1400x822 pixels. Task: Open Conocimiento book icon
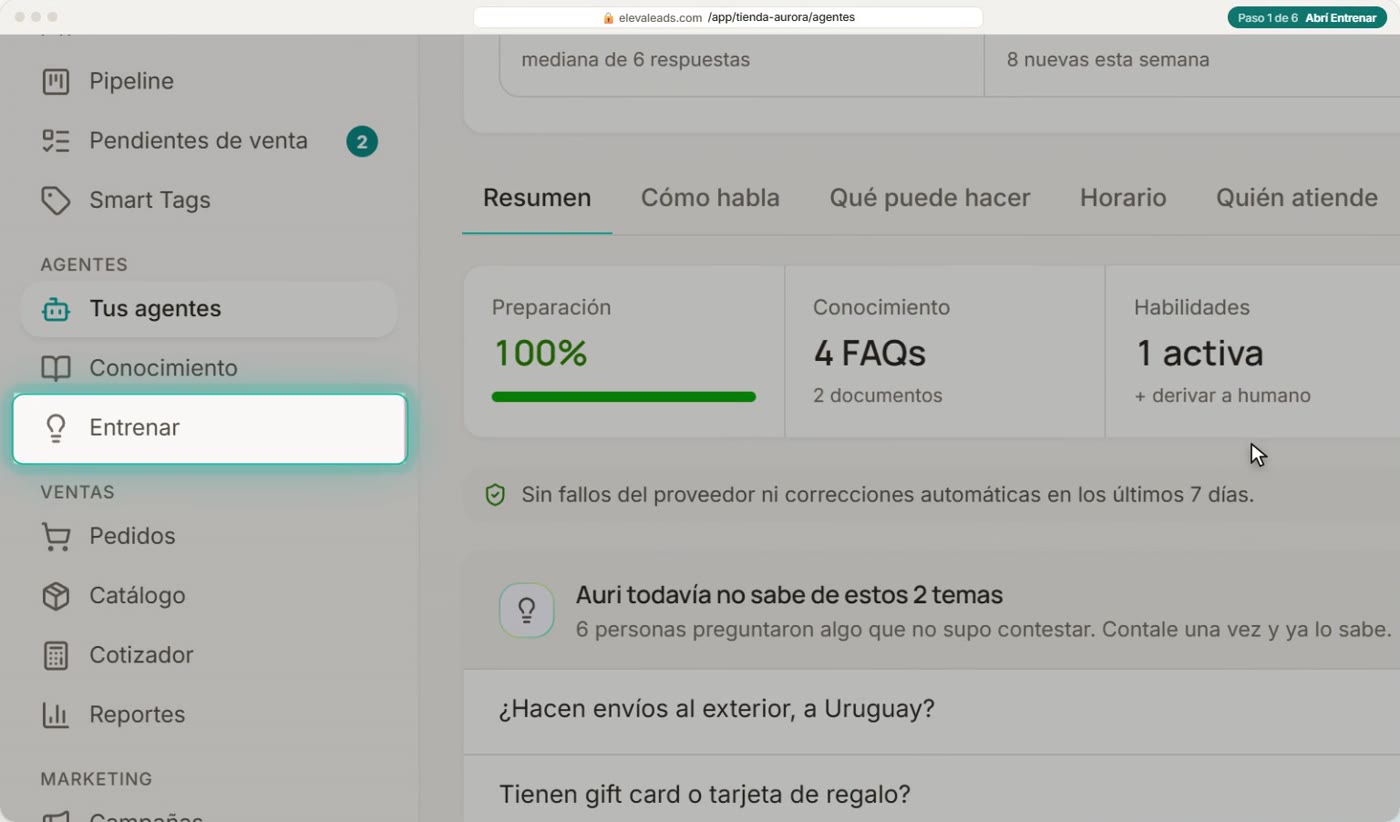tap(56, 368)
